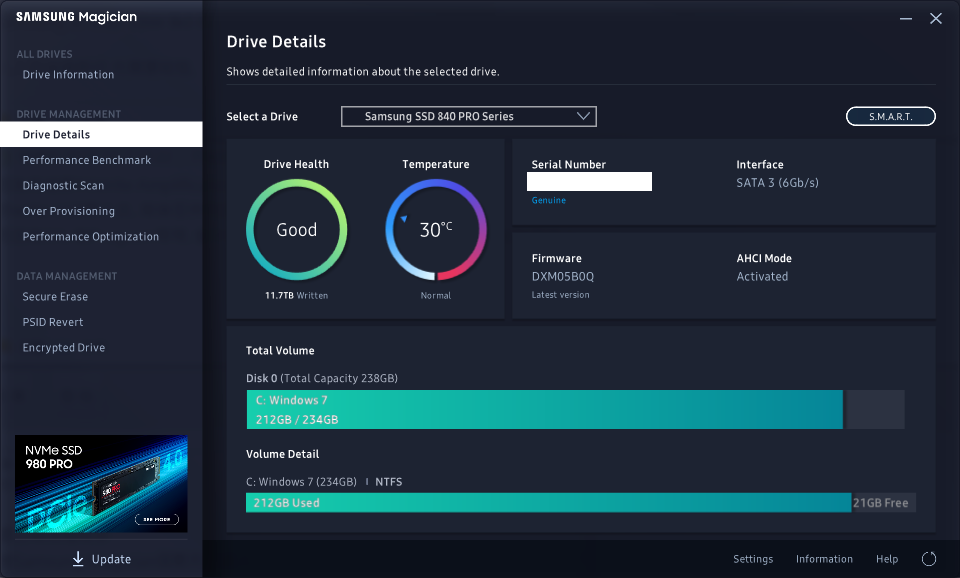Click the 11.7TB Written text
The height and width of the screenshot is (578, 960).
pos(296,295)
